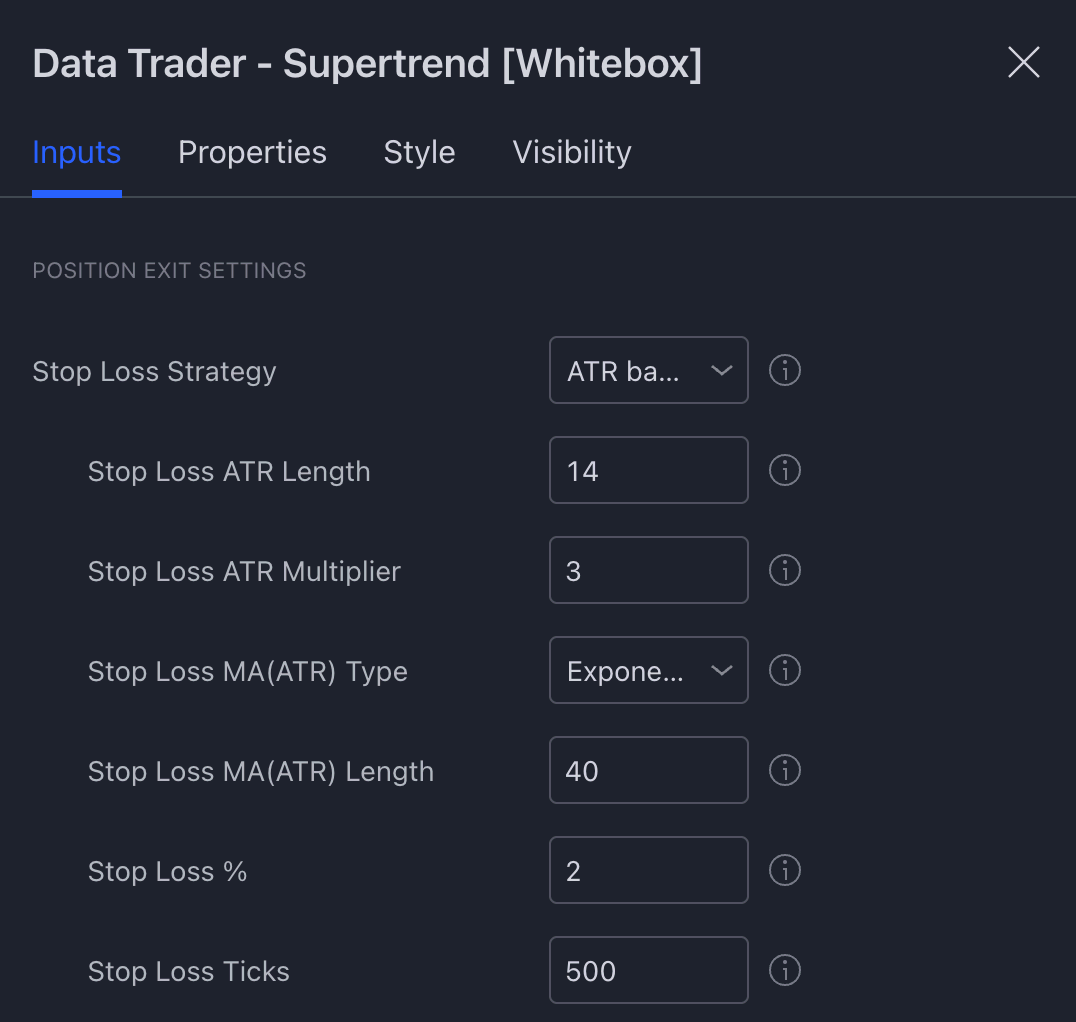Click the Stop Loss ATR Length field showing 14
The image size is (1076, 1022).
click(x=648, y=470)
